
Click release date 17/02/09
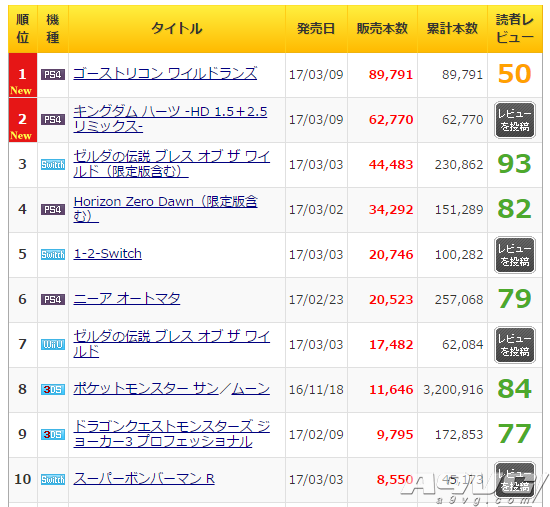(x=316, y=434)
